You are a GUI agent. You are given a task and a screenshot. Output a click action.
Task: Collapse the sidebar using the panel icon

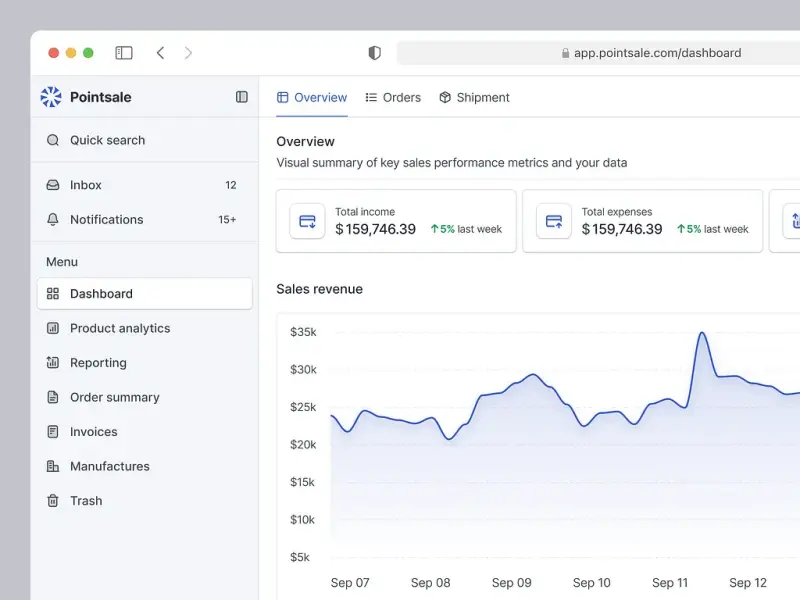241,97
